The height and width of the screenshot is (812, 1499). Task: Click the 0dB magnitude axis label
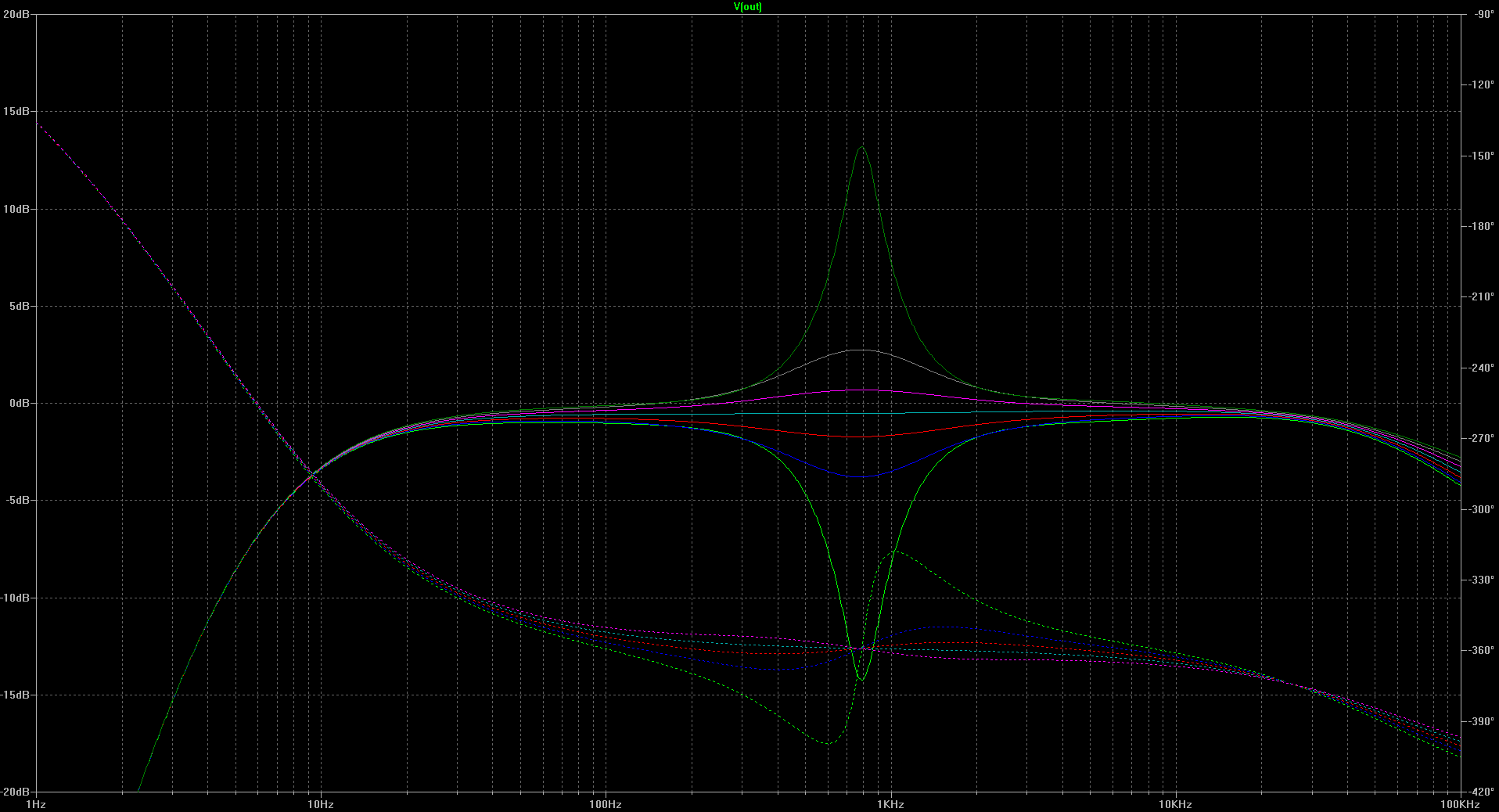[x=20, y=403]
